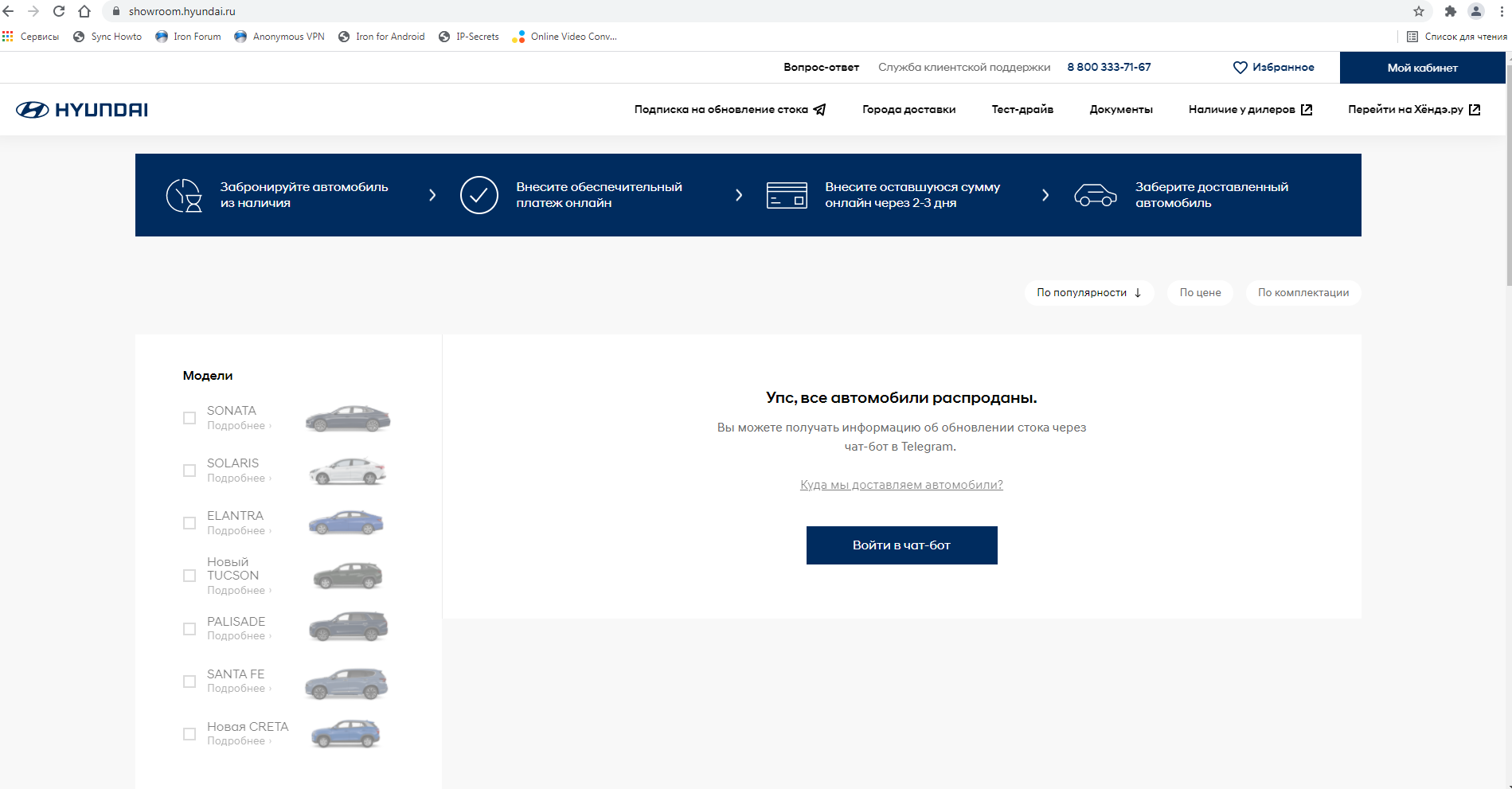Image resolution: width=1512 pixels, height=789 pixels.
Task: Click the SONATA car thumbnail
Action: [348, 418]
